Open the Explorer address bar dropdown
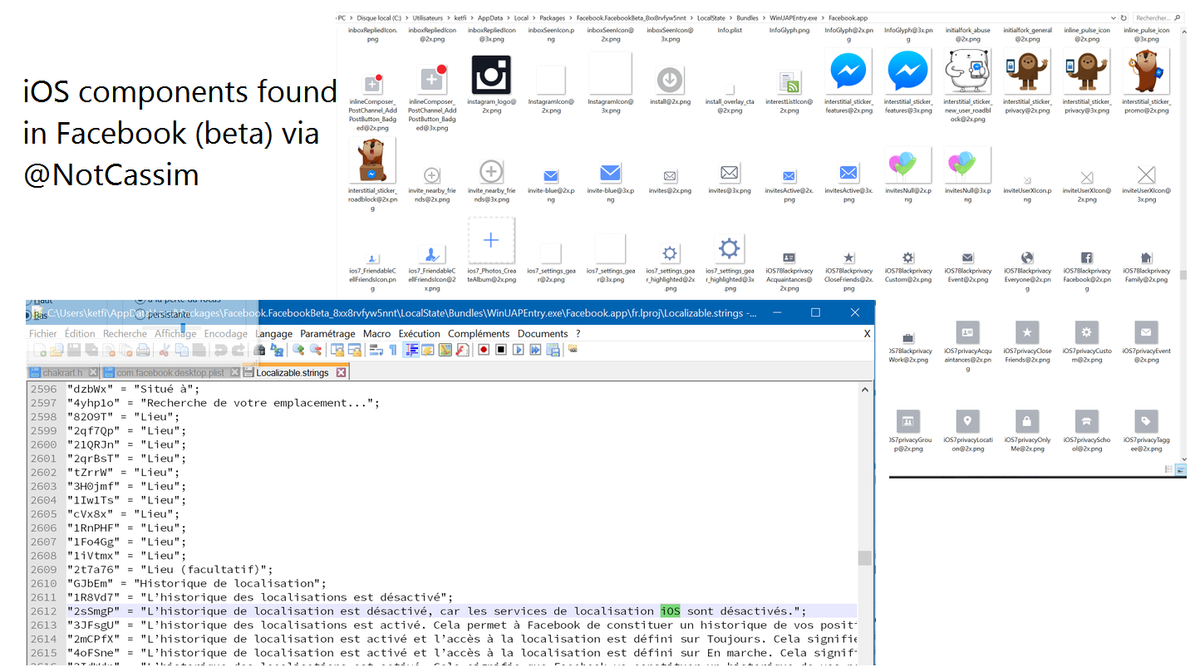Image resolution: width=1200 pixels, height=672 pixels. click(x=1113, y=18)
